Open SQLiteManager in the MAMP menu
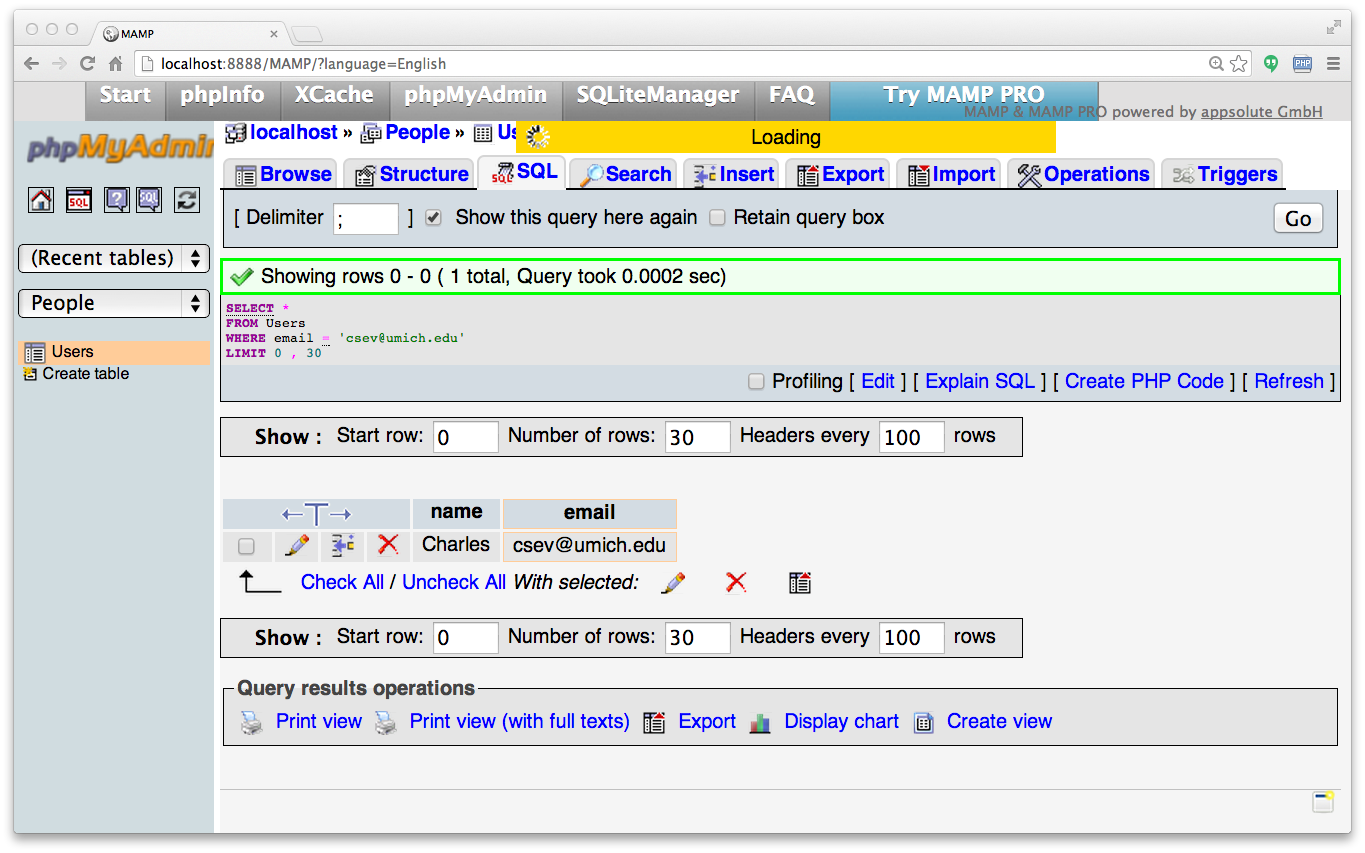The height and width of the screenshot is (853, 1365). pyautogui.click(x=658, y=95)
